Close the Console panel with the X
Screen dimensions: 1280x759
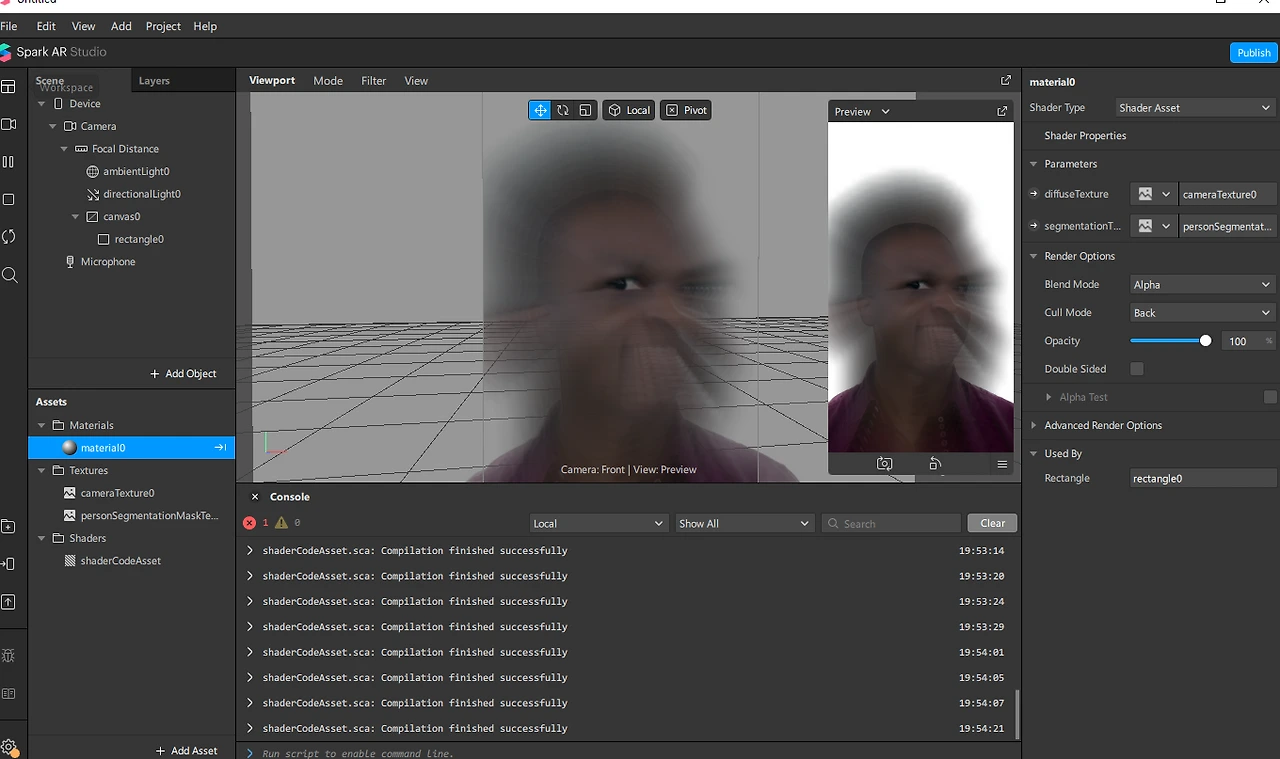point(255,497)
